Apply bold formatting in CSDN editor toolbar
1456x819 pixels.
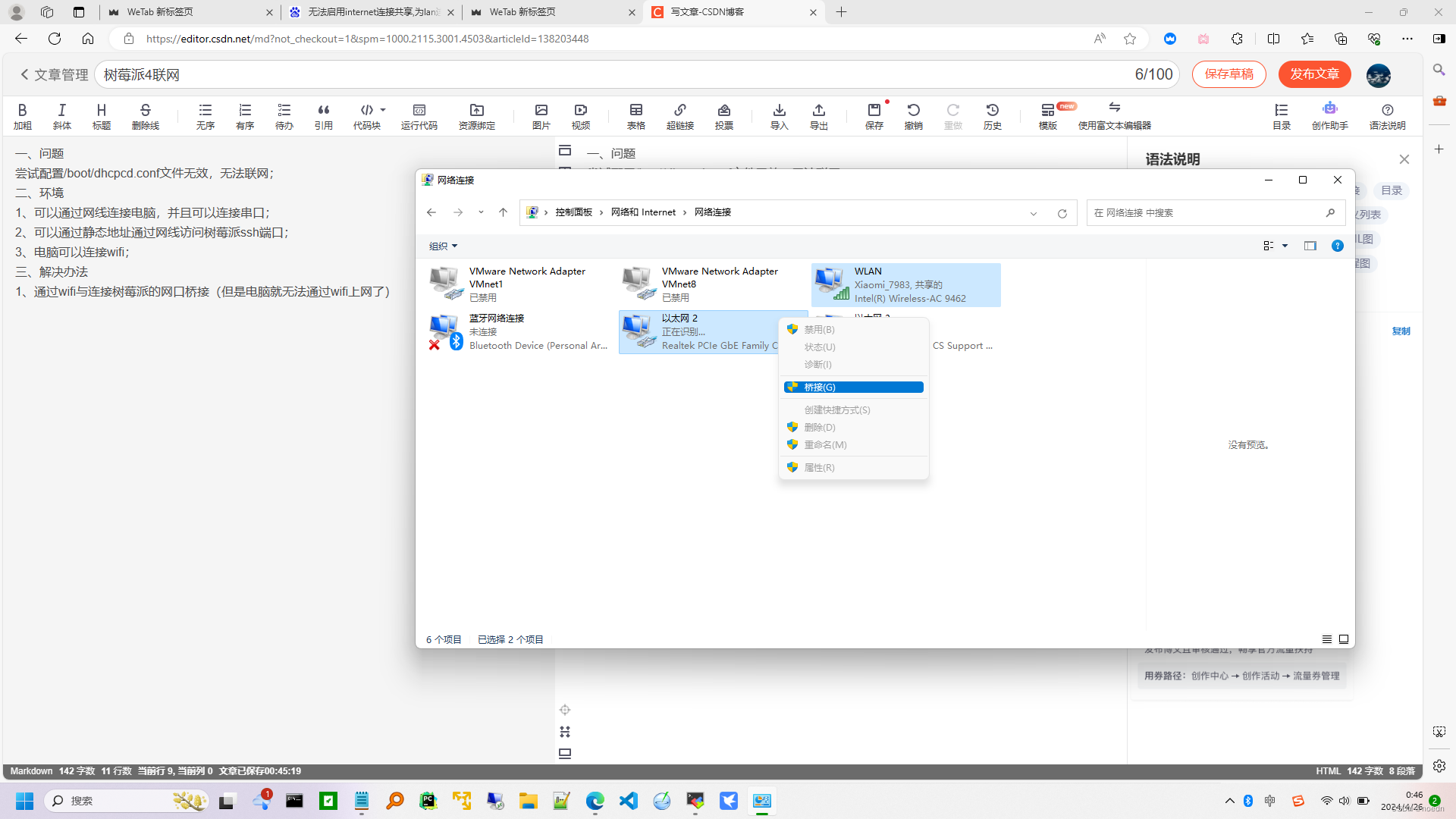pos(23,116)
